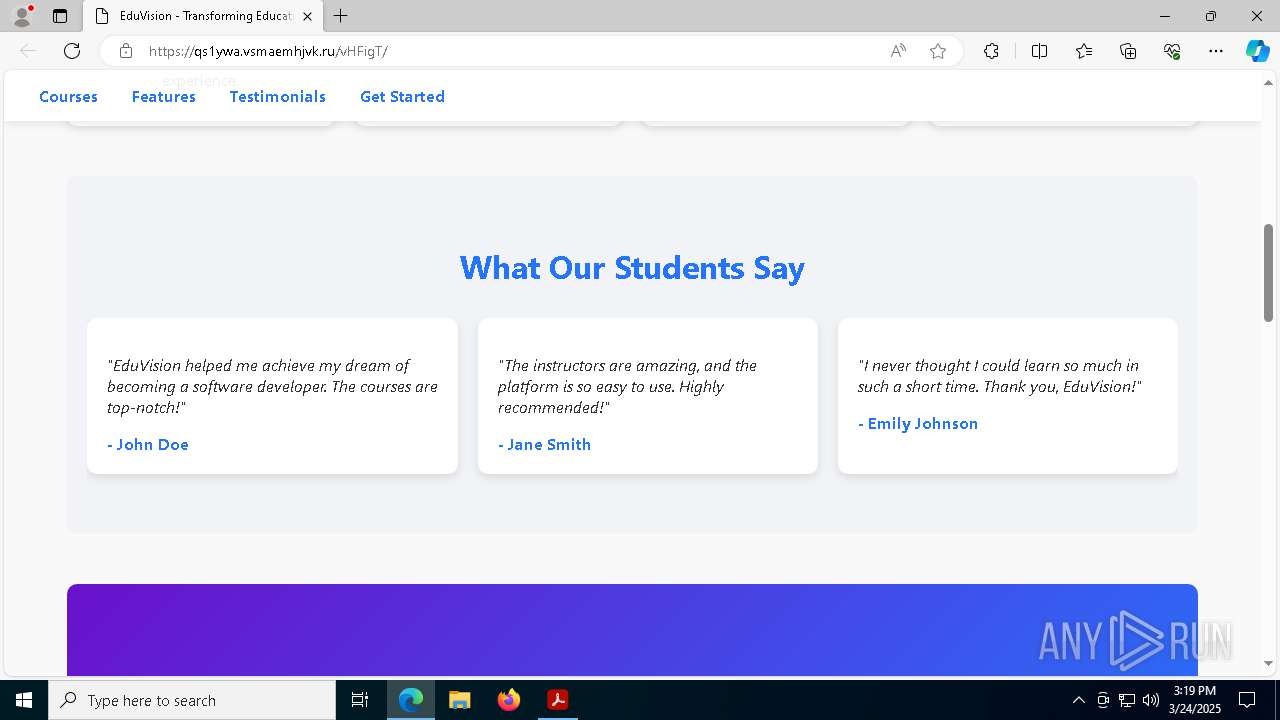Open Microsoft Edge in the taskbar
The width and height of the screenshot is (1280, 720).
(x=411, y=700)
